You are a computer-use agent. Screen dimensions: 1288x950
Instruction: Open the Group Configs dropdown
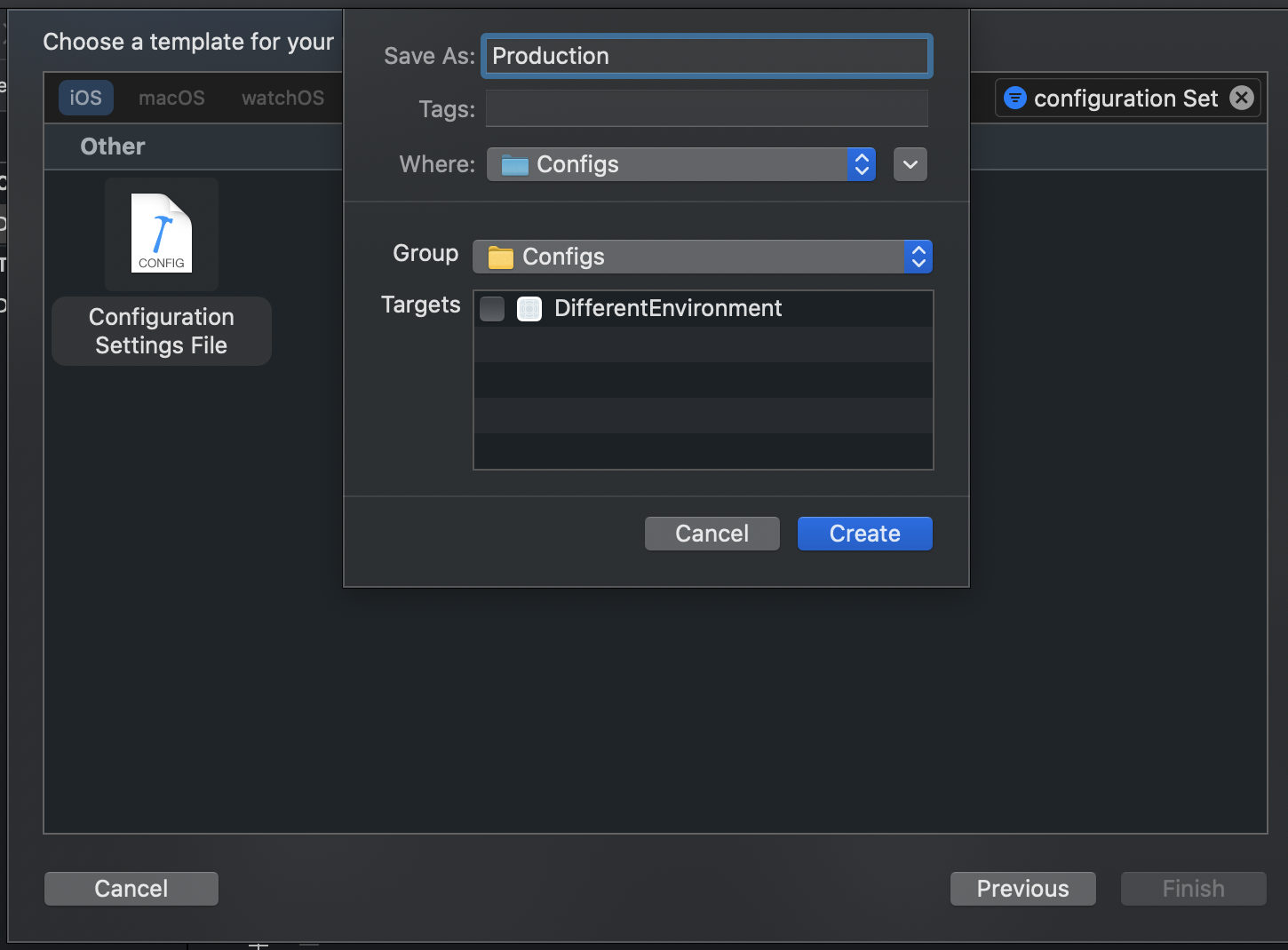click(702, 257)
